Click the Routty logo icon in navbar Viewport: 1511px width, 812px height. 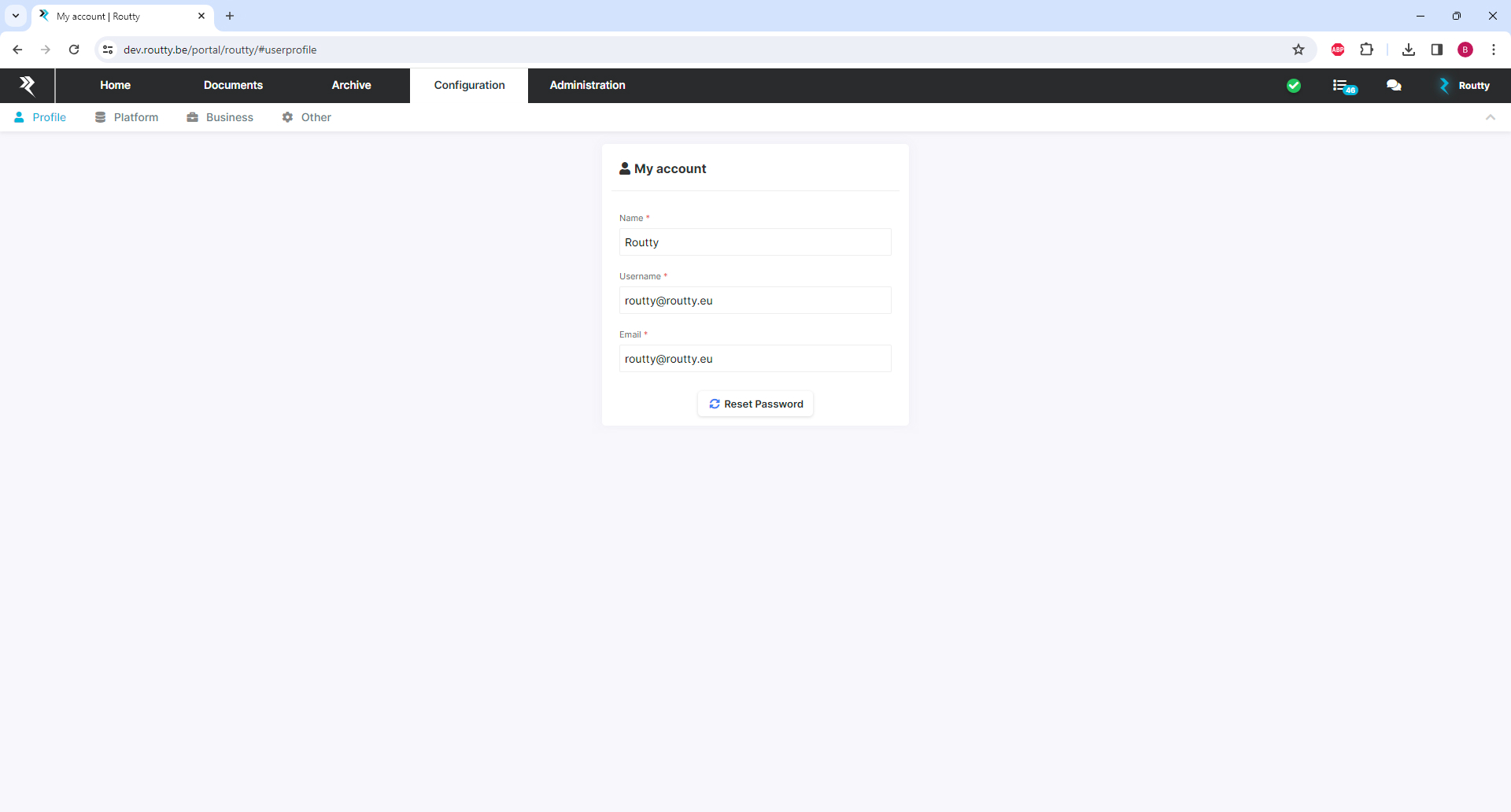click(27, 85)
